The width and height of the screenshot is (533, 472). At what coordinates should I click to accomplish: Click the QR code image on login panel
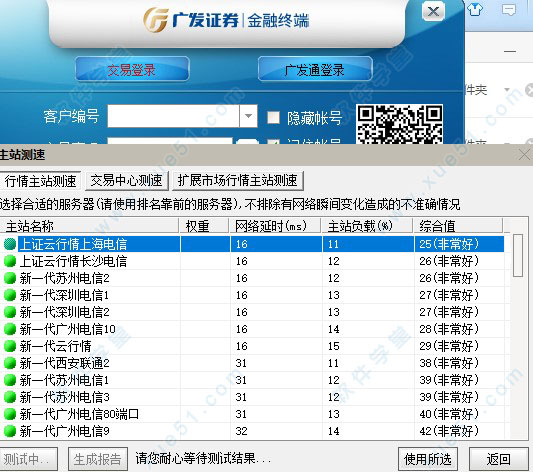[400, 124]
